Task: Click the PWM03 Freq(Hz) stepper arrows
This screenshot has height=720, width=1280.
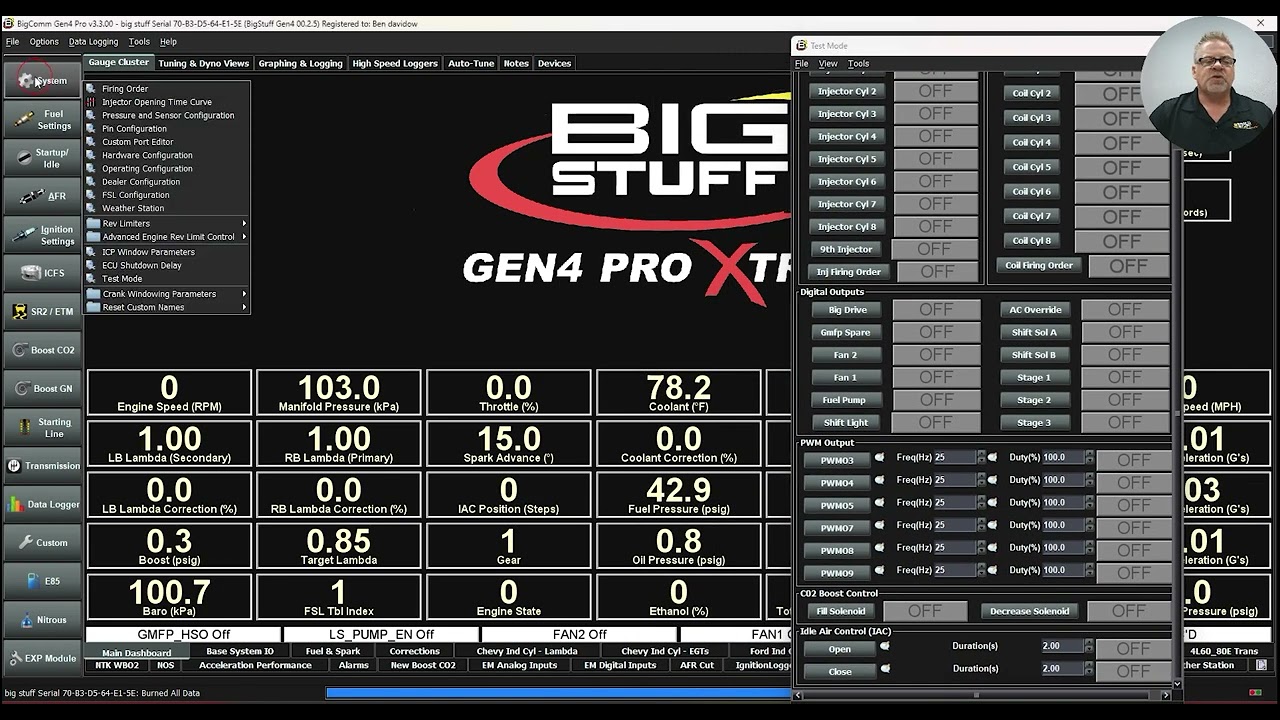Action: pyautogui.click(x=981, y=458)
